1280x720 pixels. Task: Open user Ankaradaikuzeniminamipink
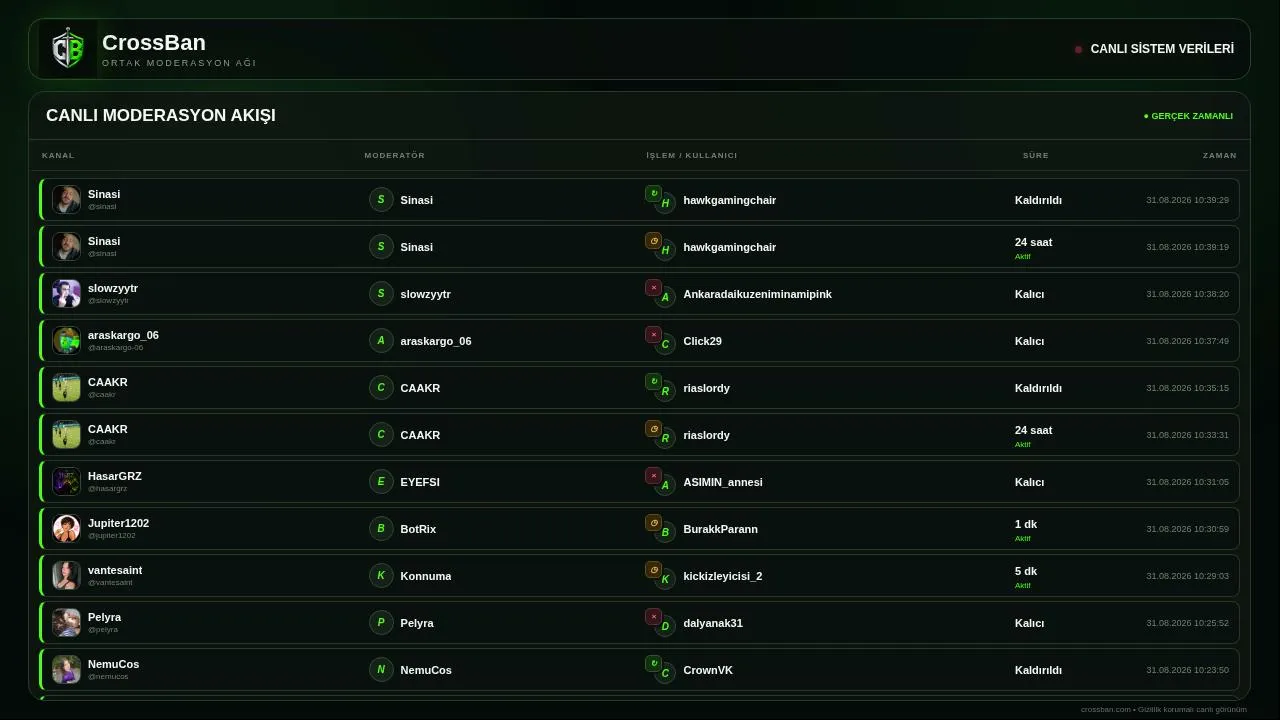757,294
